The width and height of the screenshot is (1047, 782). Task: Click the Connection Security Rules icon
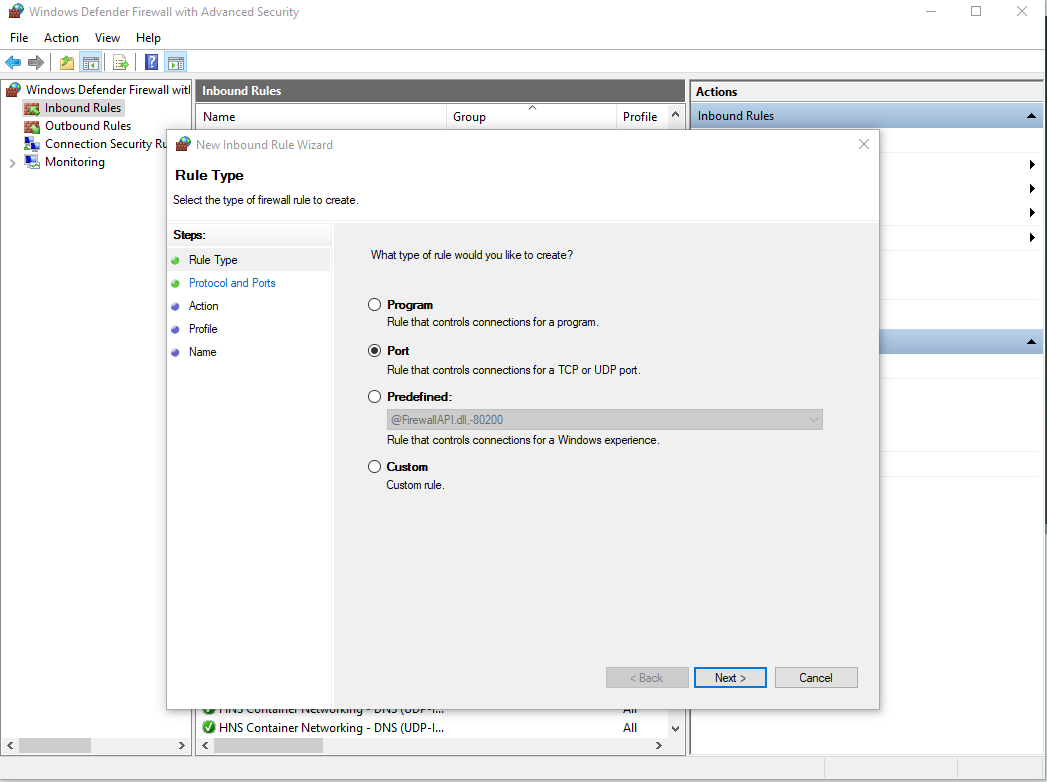pos(32,144)
